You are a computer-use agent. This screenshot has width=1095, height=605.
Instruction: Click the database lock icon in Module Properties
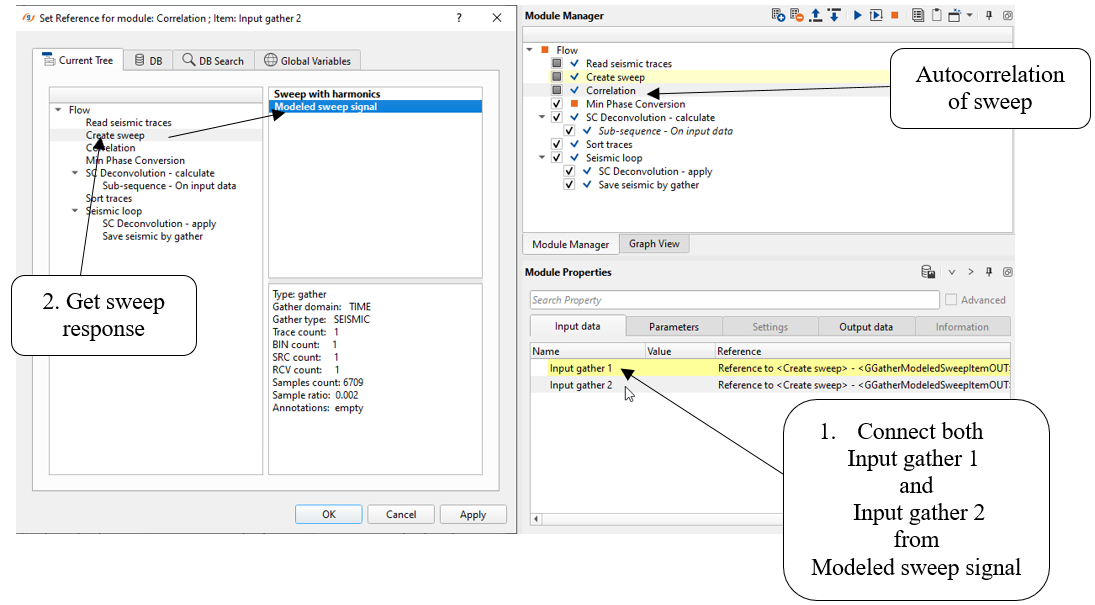(x=928, y=272)
